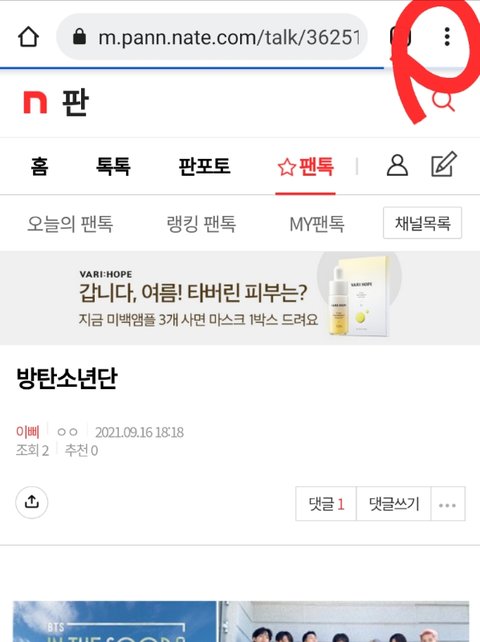Open the tab switcher icon

click(x=400, y=37)
